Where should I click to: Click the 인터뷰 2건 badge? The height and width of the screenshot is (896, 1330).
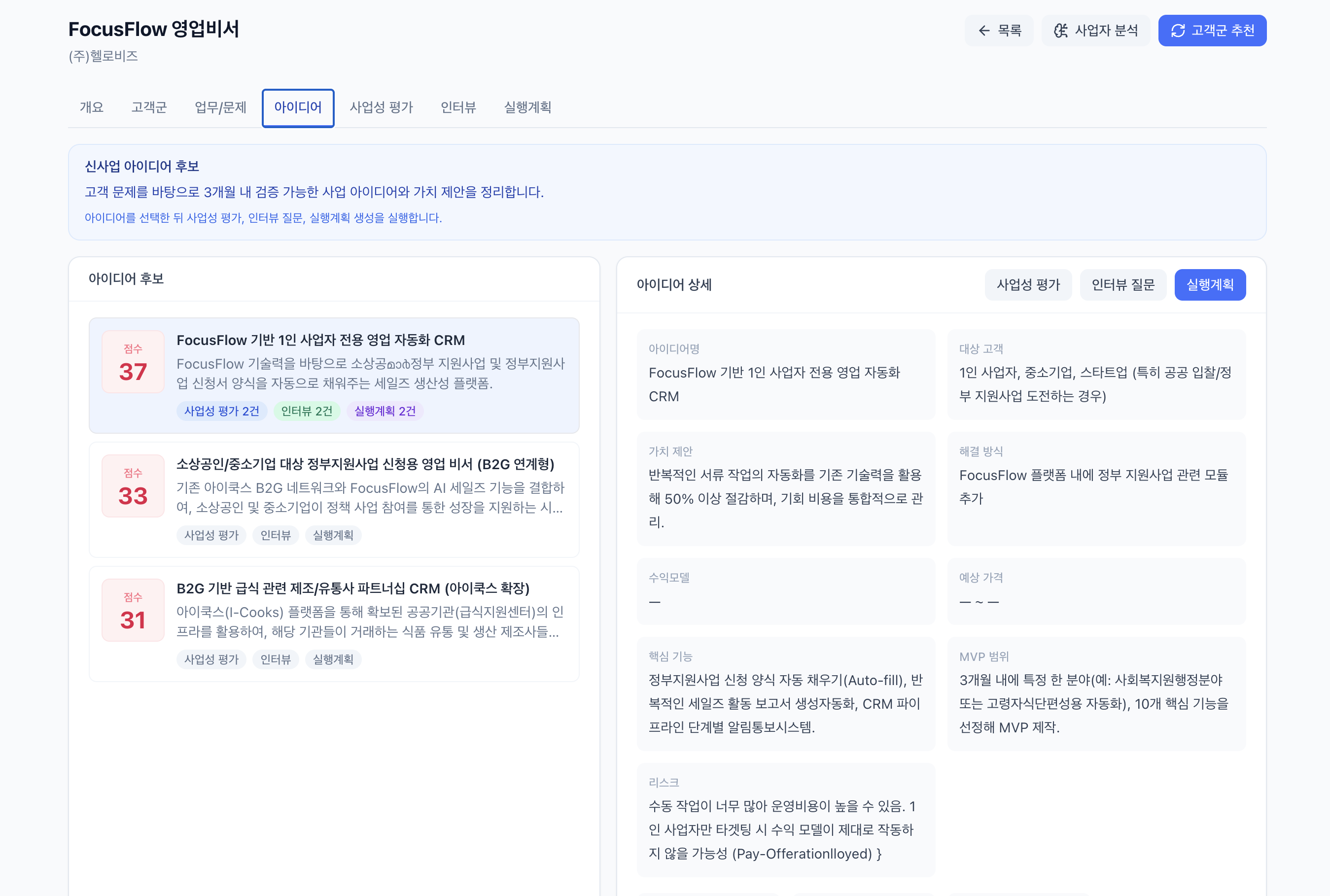[x=307, y=412]
